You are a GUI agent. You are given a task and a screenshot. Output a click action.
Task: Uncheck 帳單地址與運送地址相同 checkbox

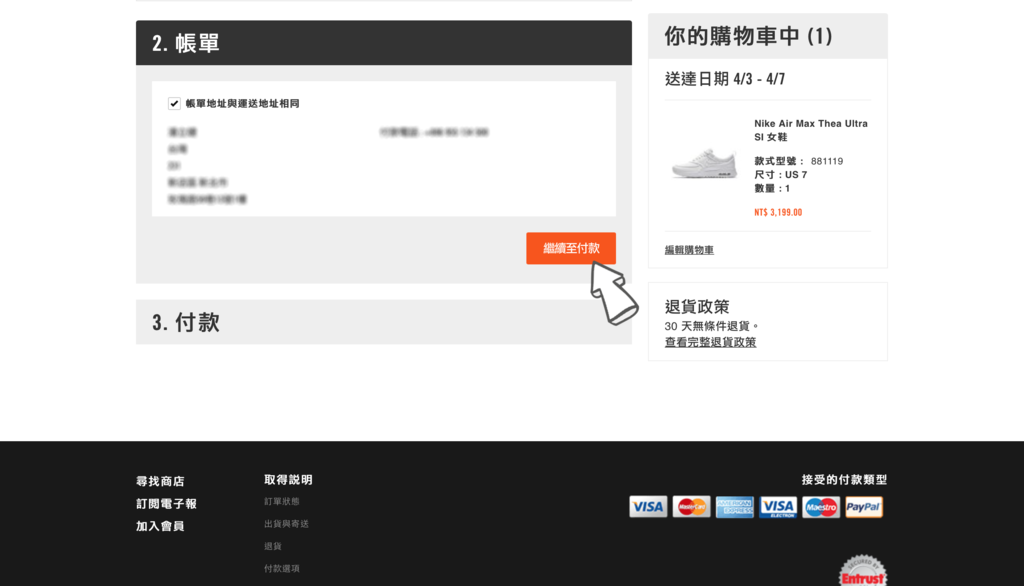(174, 103)
